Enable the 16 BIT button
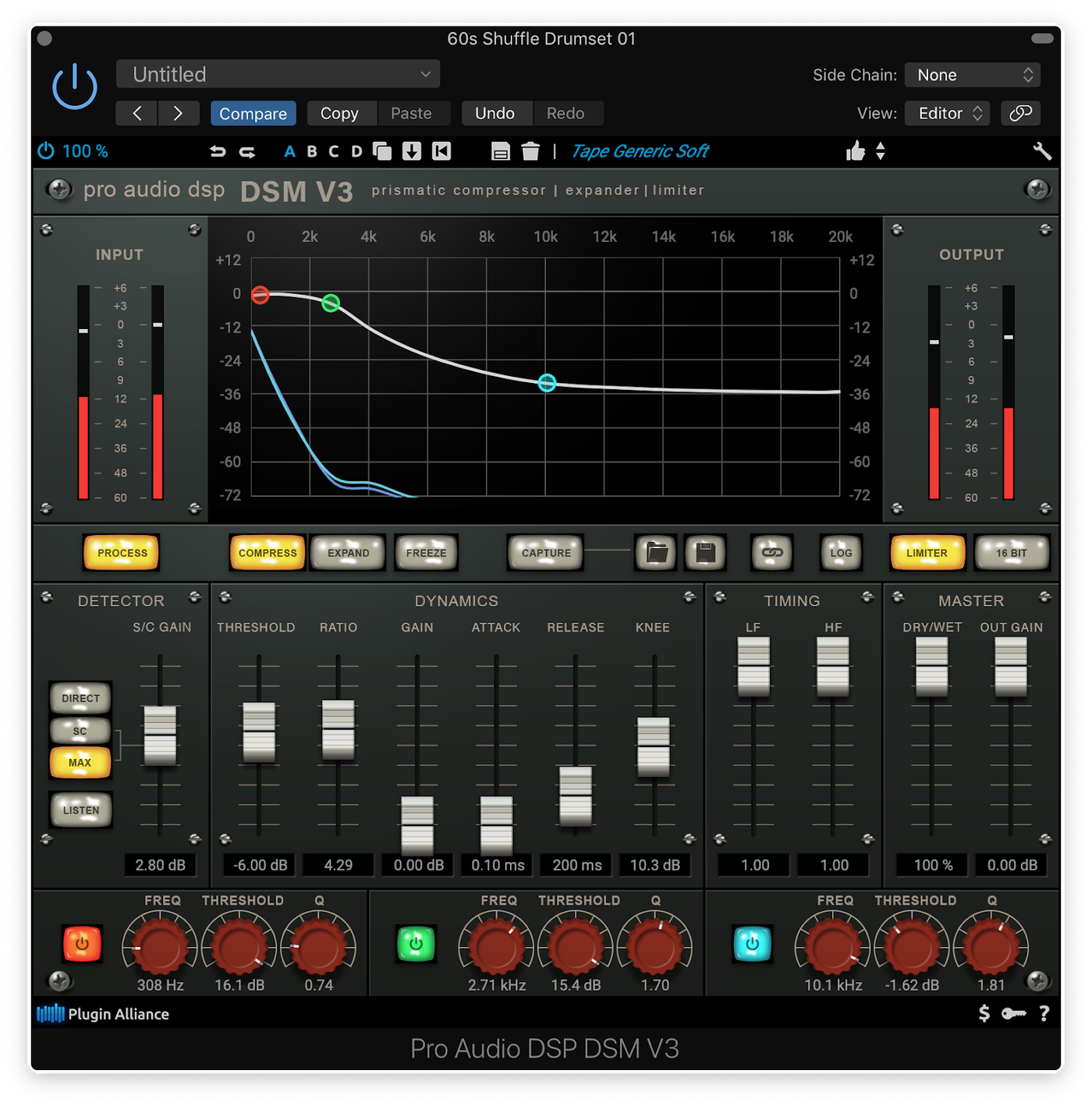 1012,553
